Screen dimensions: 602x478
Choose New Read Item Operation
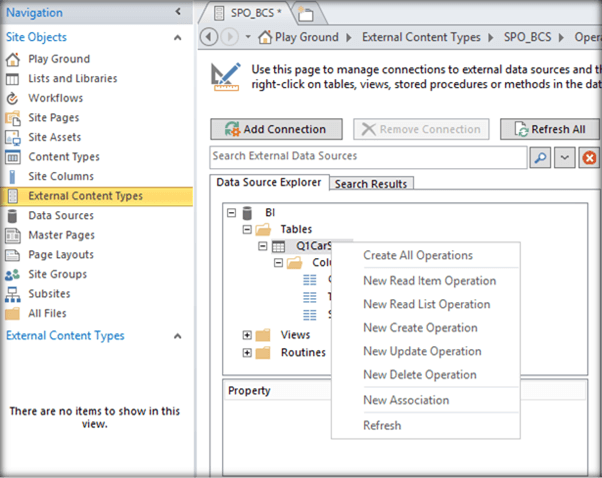click(429, 281)
